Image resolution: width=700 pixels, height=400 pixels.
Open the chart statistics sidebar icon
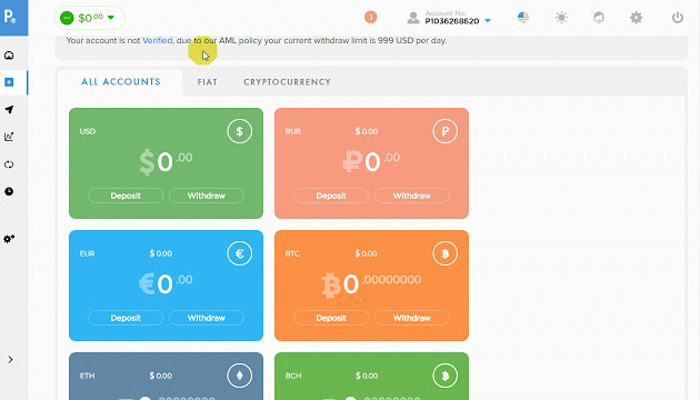coord(9,137)
